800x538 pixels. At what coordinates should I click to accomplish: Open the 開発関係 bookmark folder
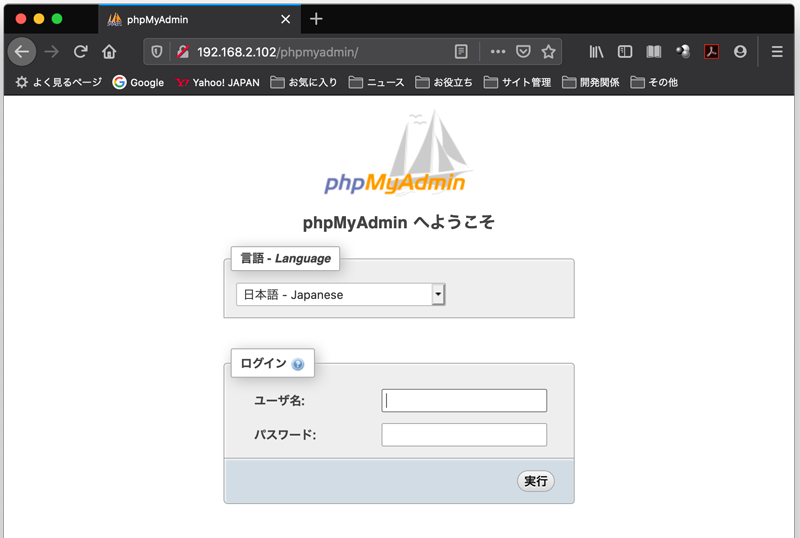[591, 82]
